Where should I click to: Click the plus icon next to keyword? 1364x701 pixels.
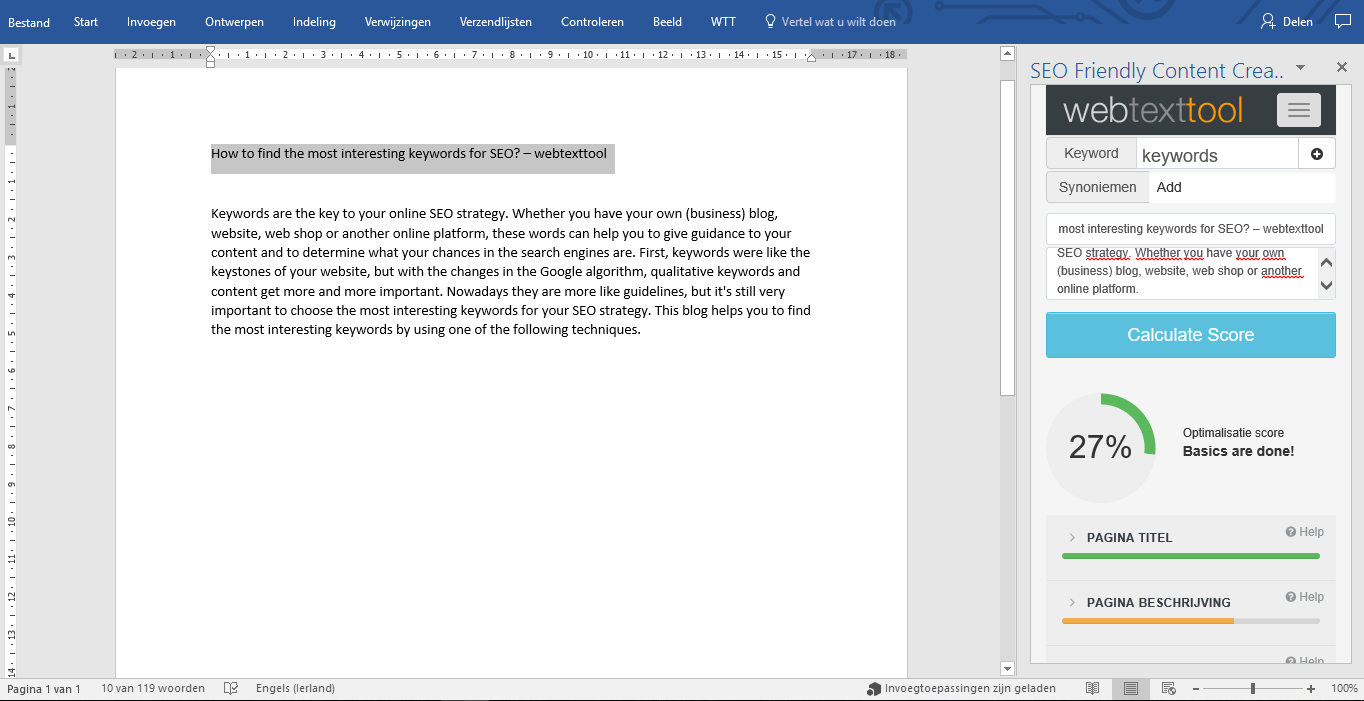click(x=1316, y=154)
